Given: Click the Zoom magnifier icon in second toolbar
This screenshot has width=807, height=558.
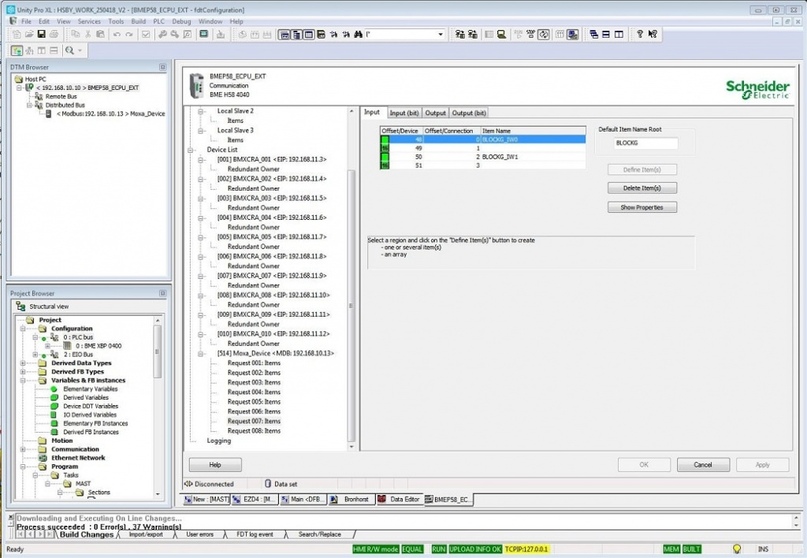Looking at the screenshot, I should [69, 50].
